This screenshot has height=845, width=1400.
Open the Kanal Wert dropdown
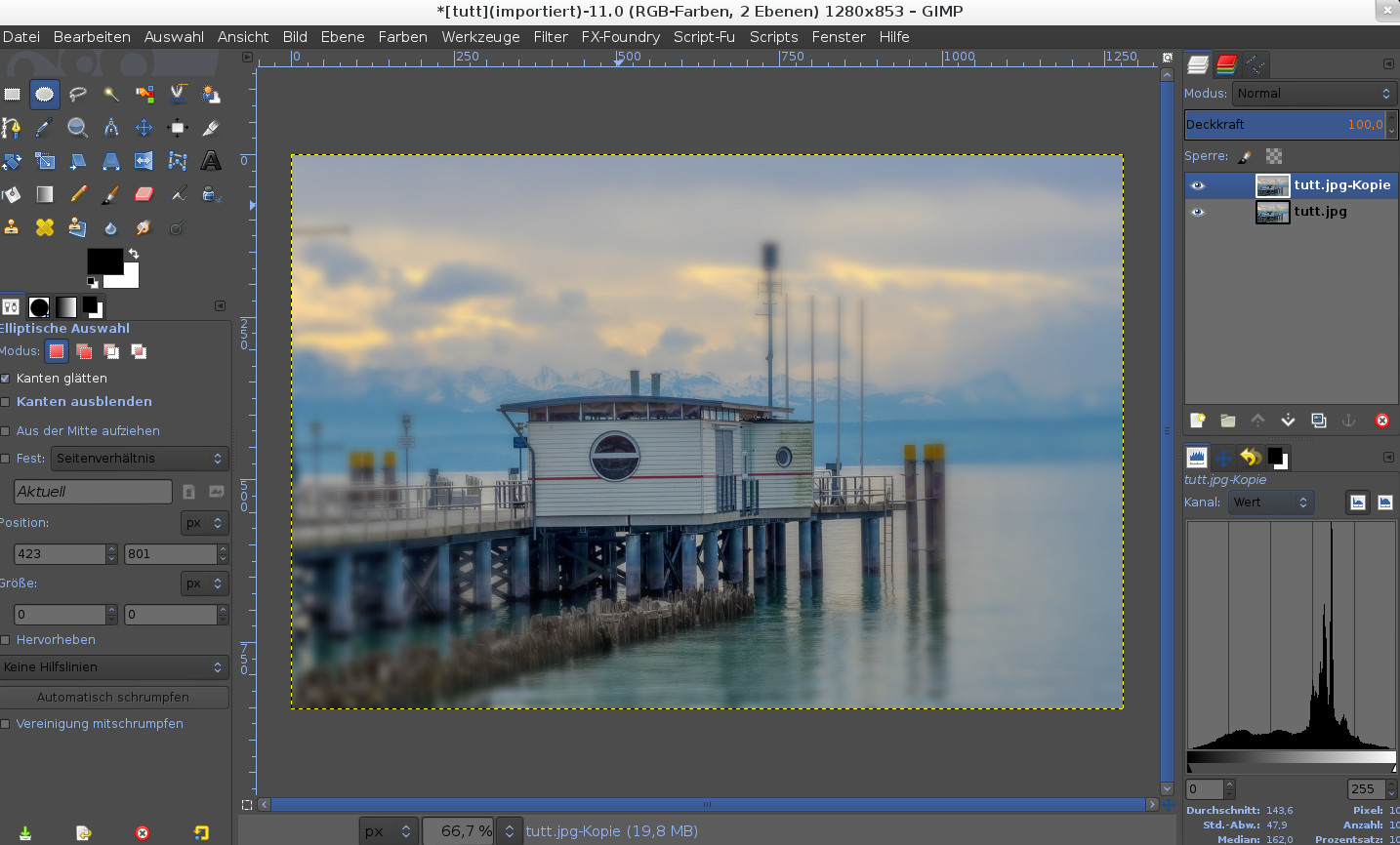[1270, 503]
